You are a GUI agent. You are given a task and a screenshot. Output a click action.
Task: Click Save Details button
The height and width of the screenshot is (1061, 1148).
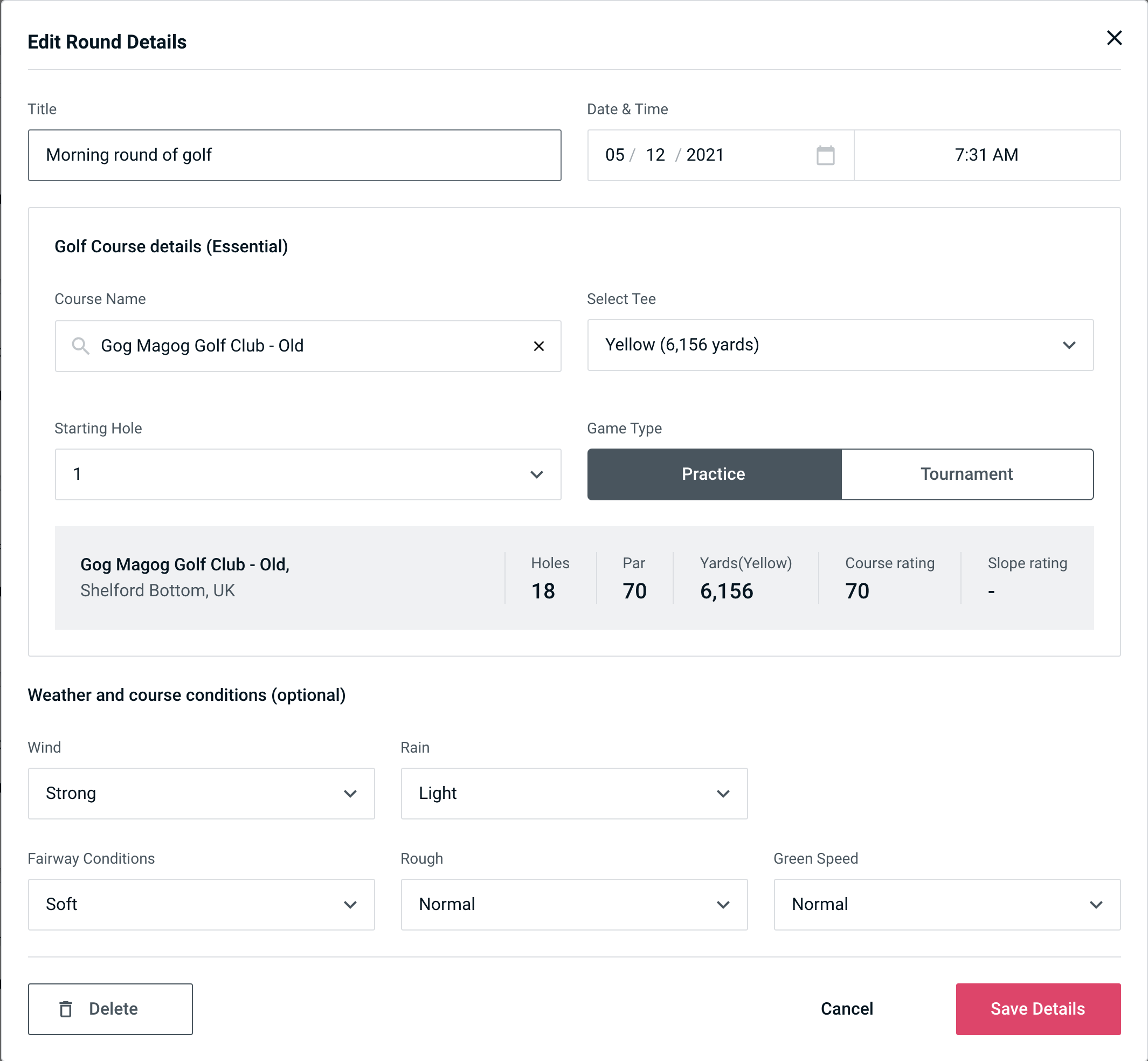point(1037,1009)
